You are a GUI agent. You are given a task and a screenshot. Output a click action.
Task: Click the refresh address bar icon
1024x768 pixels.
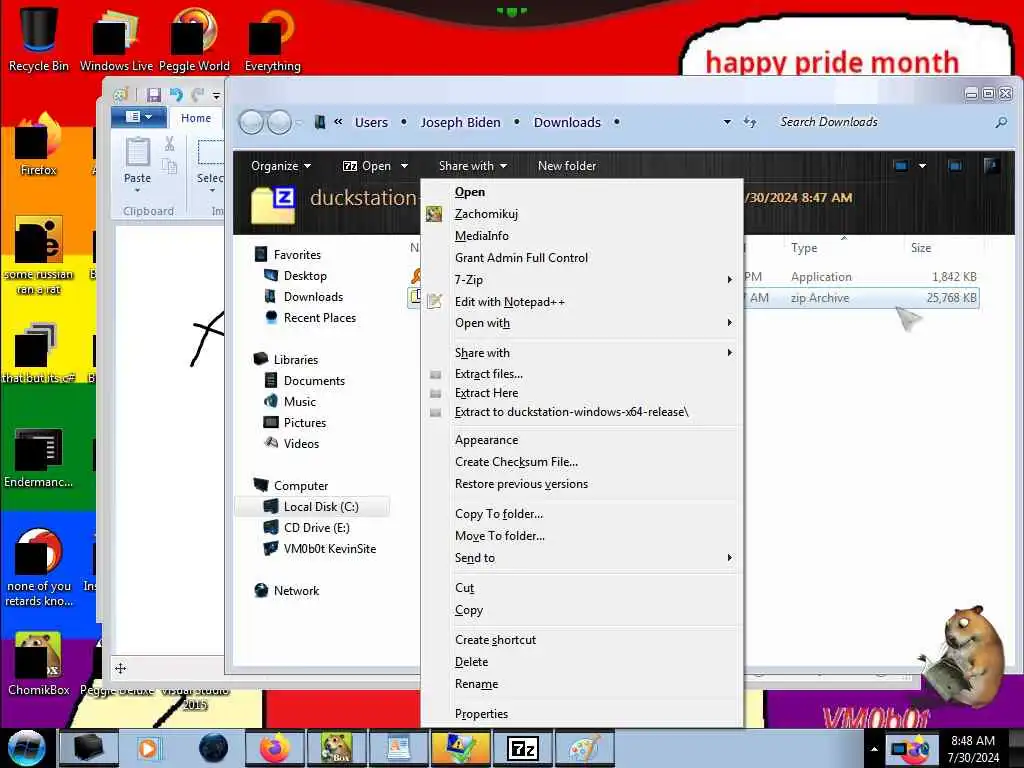750,122
